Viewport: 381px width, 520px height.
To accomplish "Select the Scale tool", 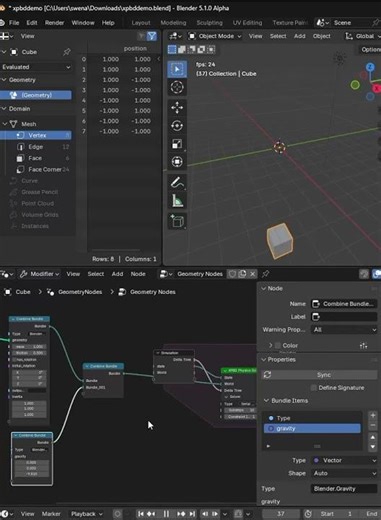I will (x=177, y=144).
